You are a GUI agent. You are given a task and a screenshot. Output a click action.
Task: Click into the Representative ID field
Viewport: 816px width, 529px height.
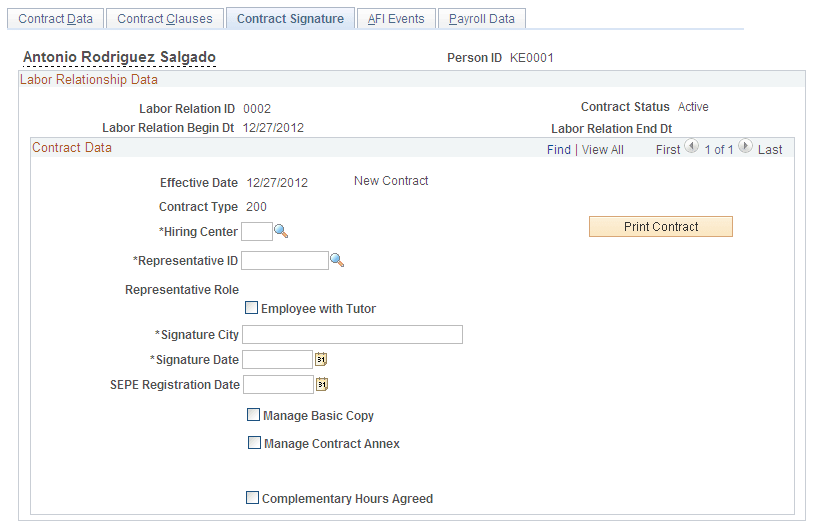pyautogui.click(x=285, y=261)
